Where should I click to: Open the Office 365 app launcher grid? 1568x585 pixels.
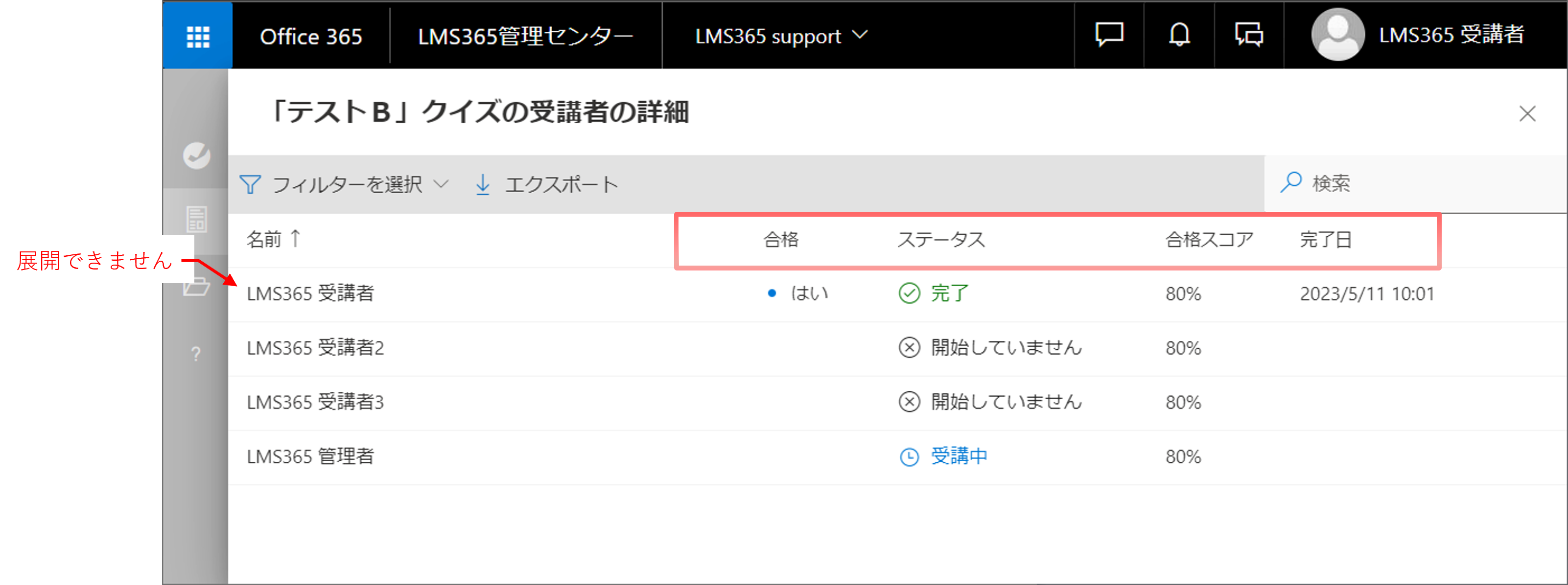[198, 37]
